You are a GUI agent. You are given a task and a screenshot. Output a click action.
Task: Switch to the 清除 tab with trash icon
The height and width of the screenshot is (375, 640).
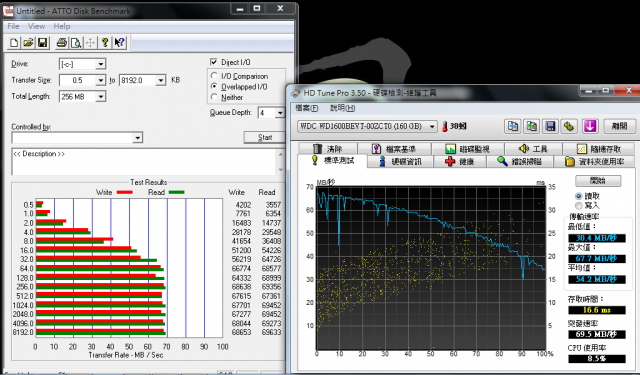pos(328,149)
